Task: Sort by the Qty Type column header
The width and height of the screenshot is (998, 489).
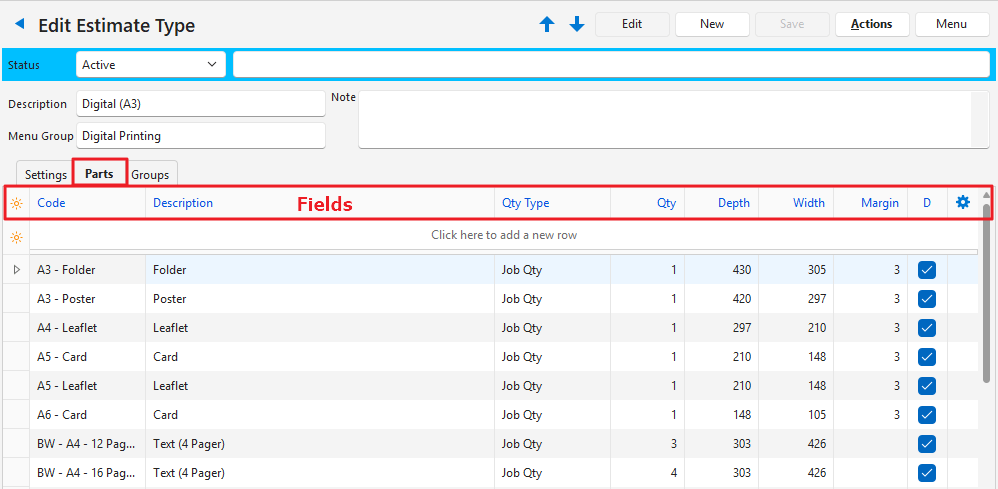Action: (526, 203)
